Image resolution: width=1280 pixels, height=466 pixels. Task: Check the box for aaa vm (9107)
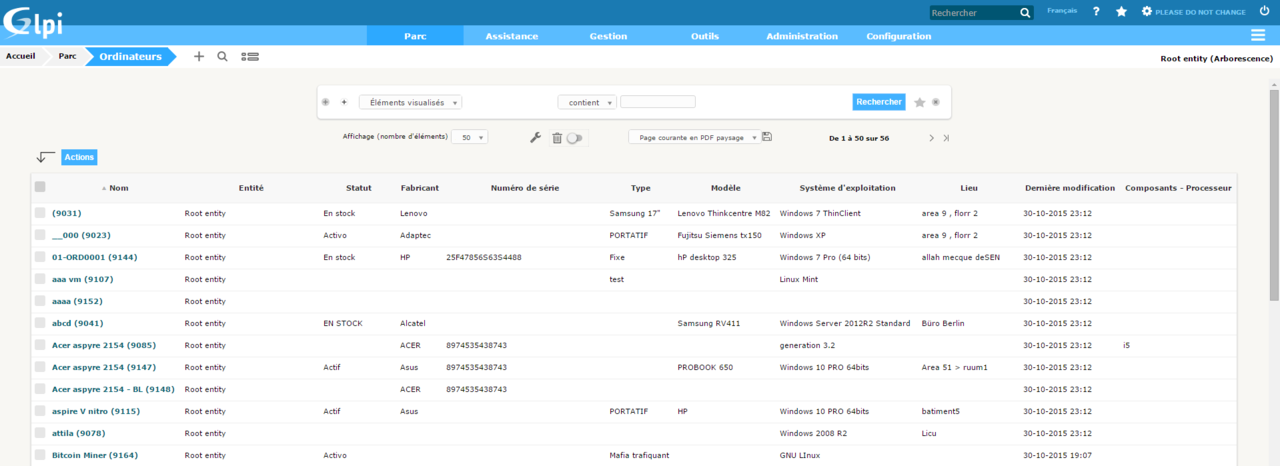(x=40, y=279)
